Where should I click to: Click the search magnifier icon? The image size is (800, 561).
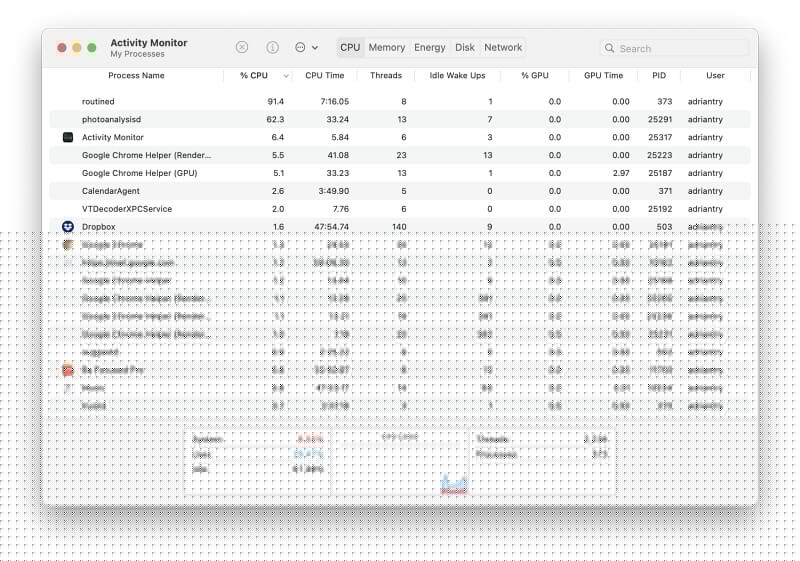610,48
